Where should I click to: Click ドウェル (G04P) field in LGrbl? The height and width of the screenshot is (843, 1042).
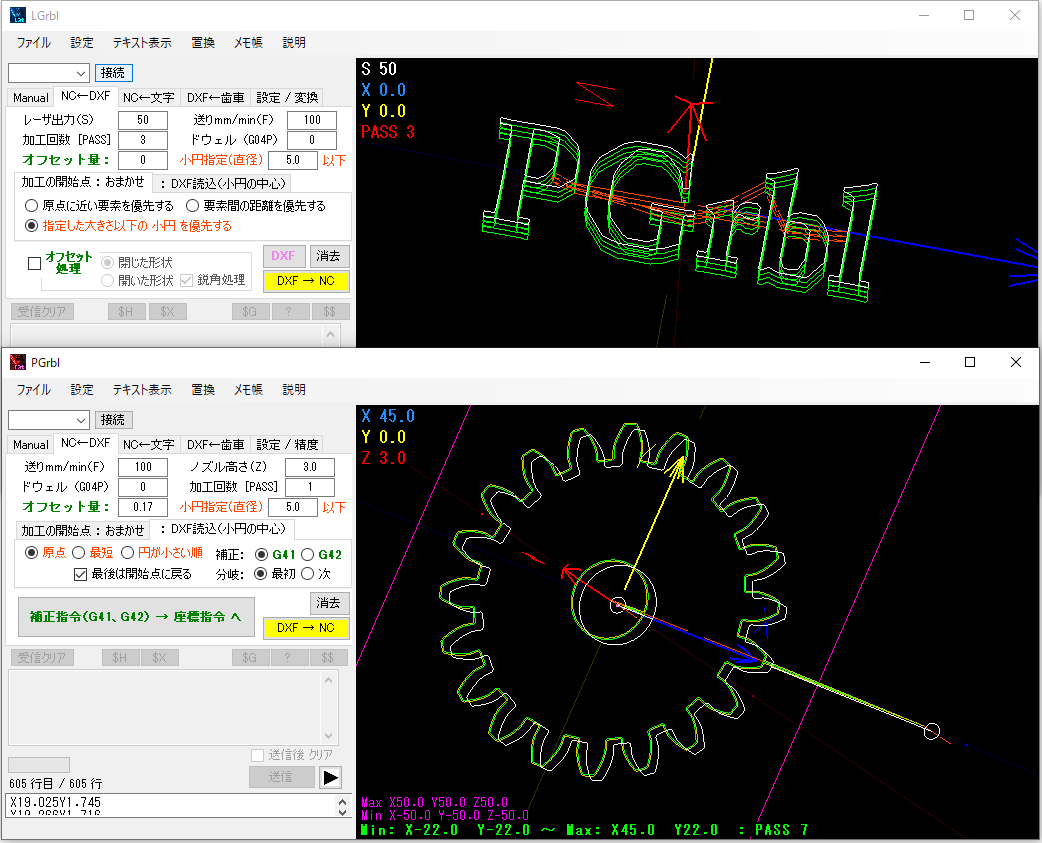[x=312, y=140]
